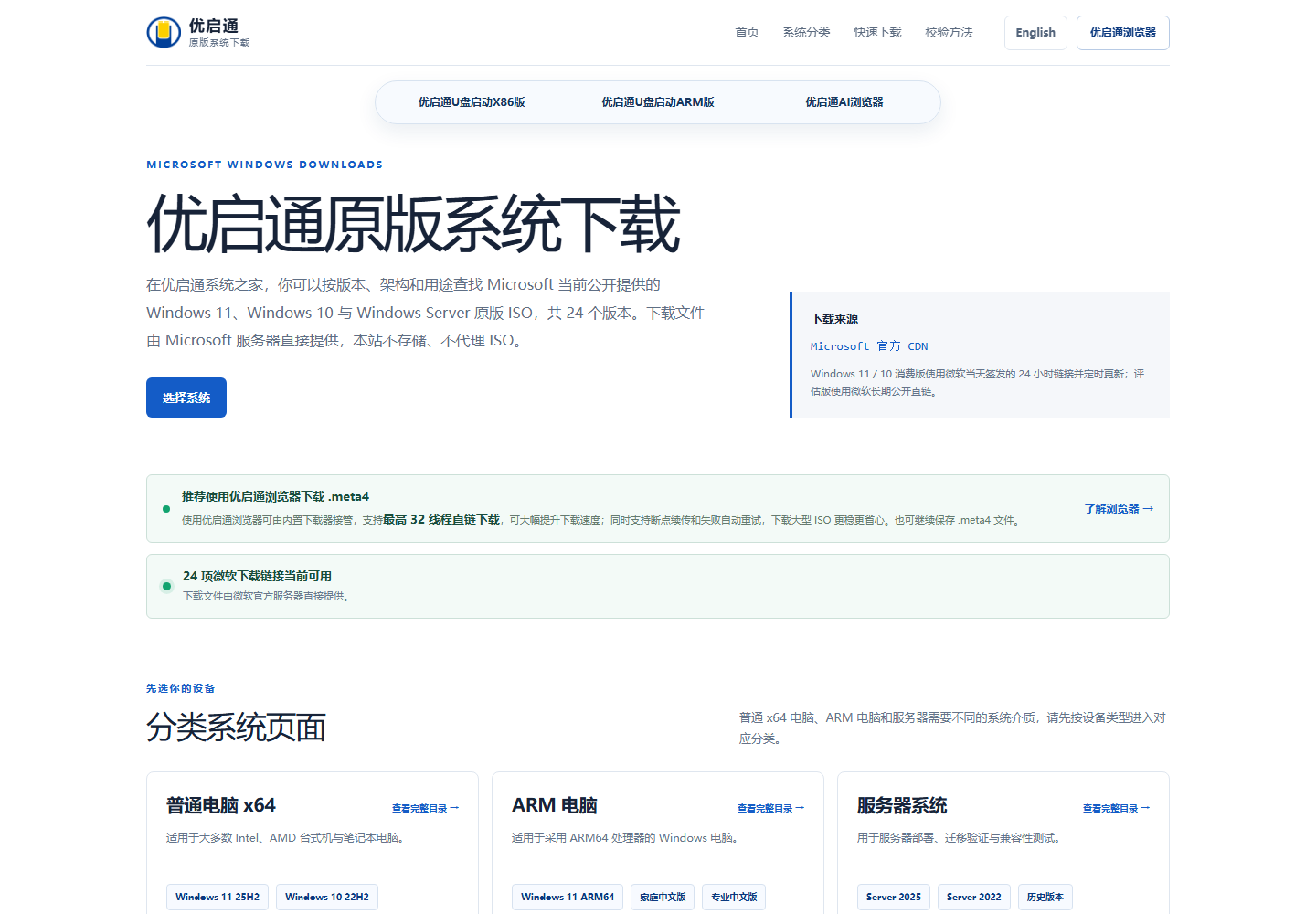Click the 家庭中文版 tag
This screenshot has height=914, width=1316.
(x=663, y=897)
